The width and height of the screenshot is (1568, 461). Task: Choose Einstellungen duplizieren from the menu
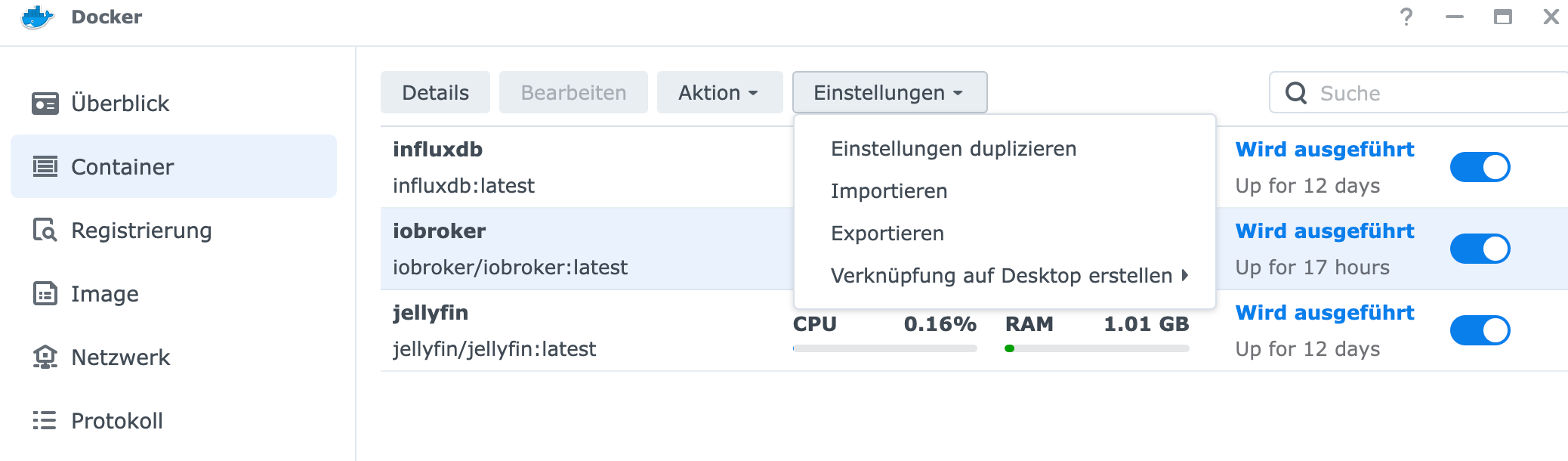953,149
